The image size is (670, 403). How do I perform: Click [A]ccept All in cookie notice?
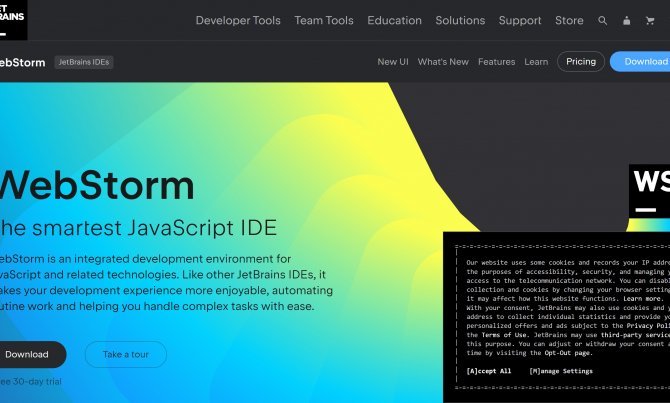488,371
